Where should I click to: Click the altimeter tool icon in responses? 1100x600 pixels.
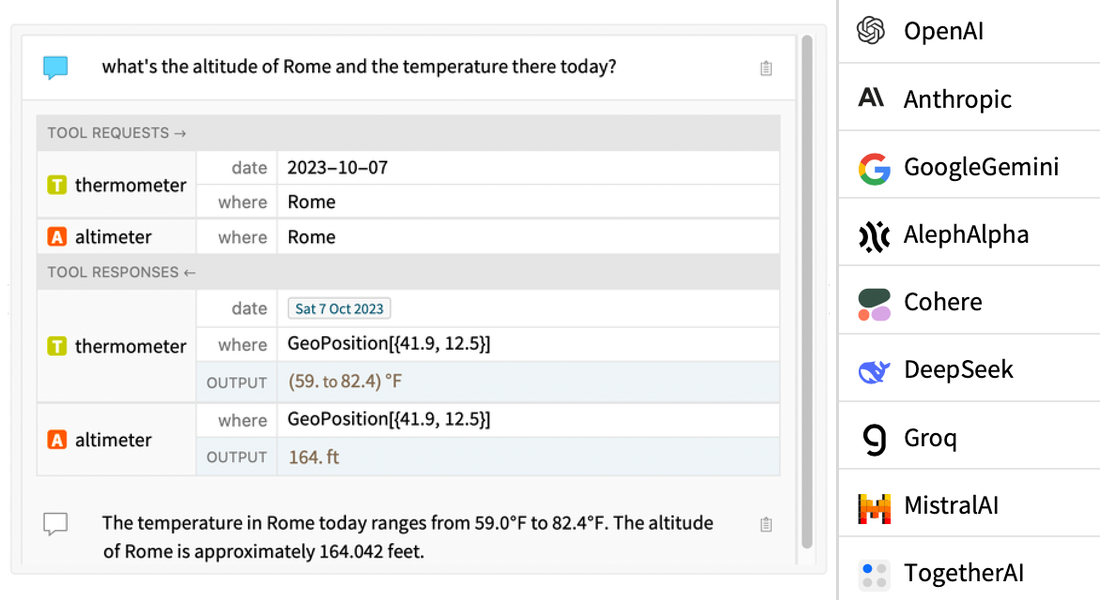point(58,439)
